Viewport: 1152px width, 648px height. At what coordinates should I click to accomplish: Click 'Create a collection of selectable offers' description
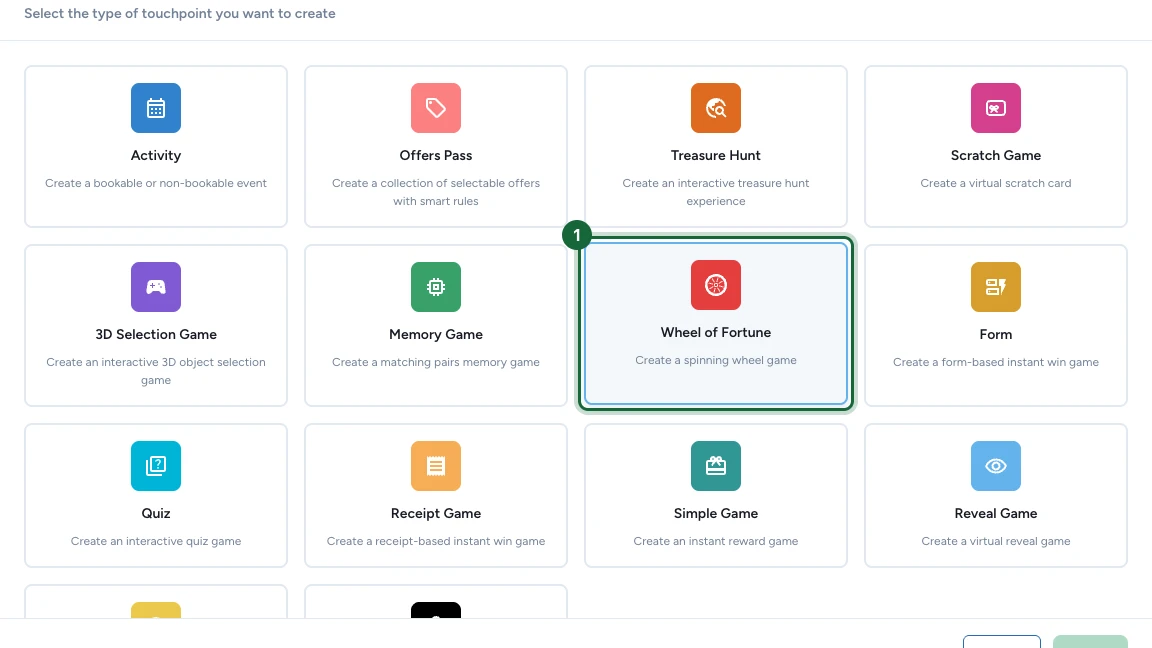436,192
